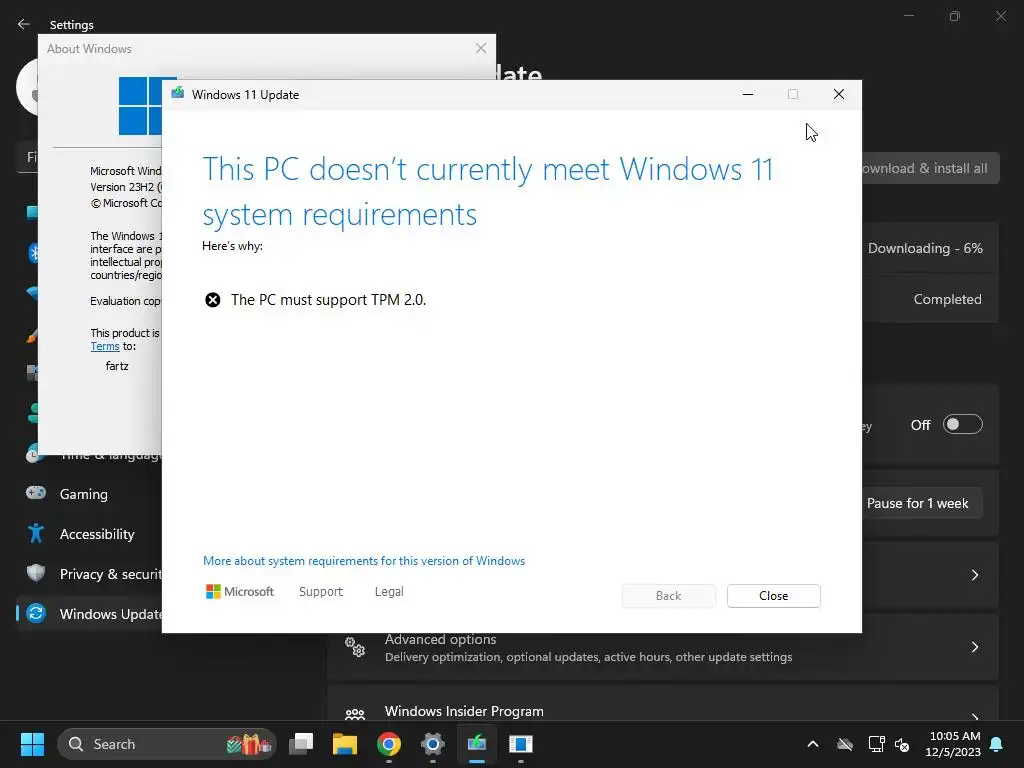
Task: Open About Windows app in the taskbar
Action: pyautogui.click(x=520, y=744)
